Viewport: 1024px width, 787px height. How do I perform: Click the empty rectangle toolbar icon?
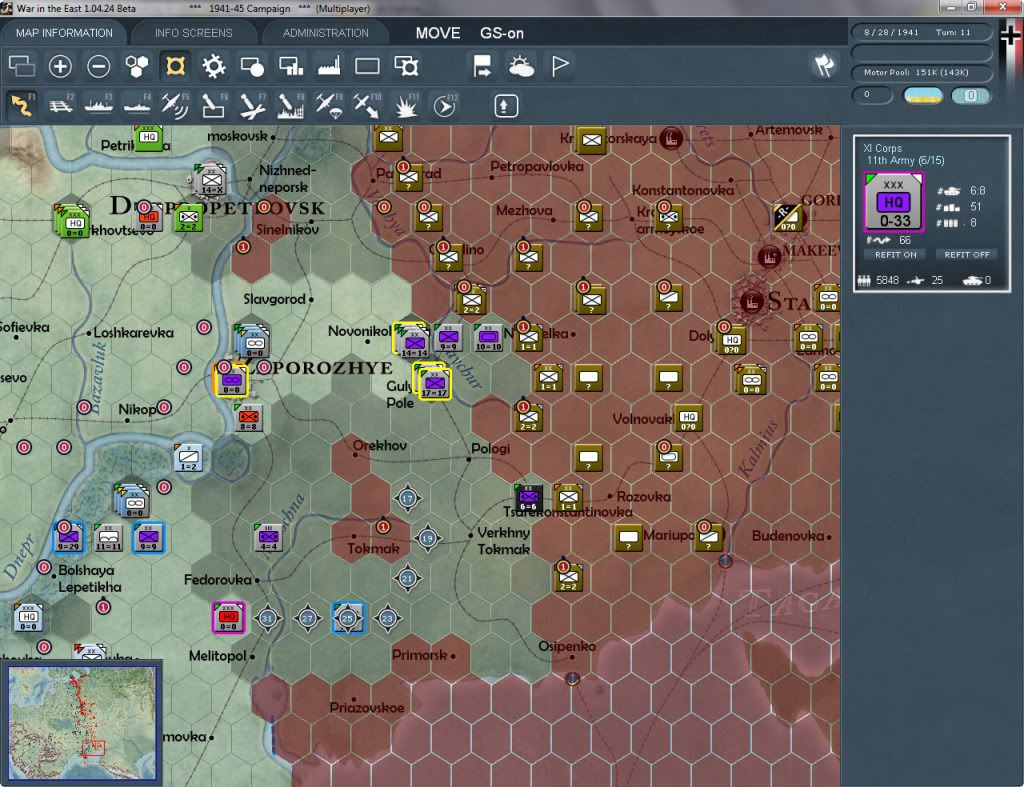pyautogui.click(x=367, y=66)
